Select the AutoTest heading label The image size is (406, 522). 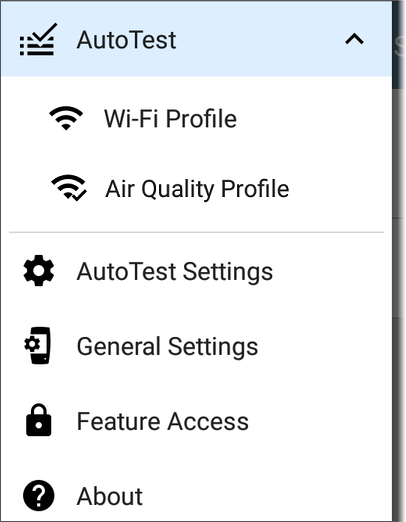pyautogui.click(x=126, y=40)
